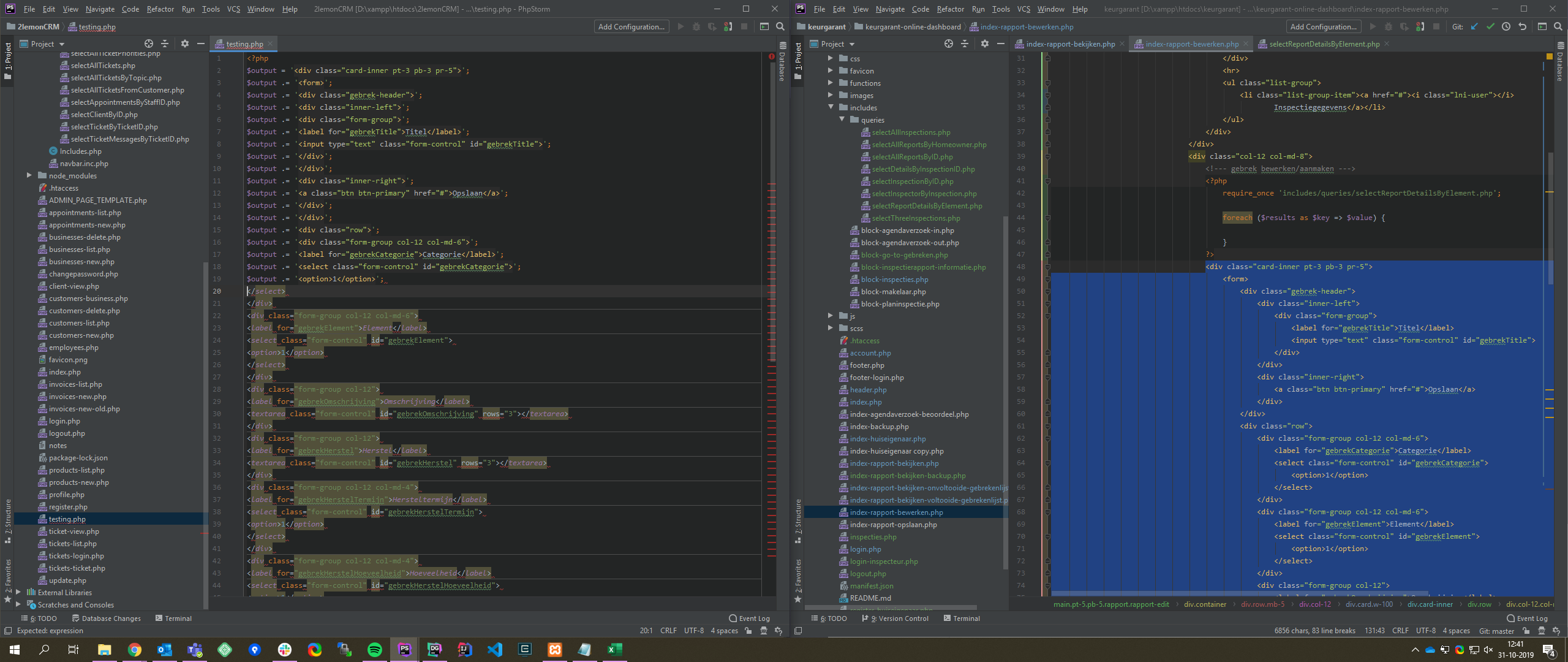Click Collapse All icon in right Project panel
This screenshot has width=1568, height=662.
pyautogui.click(x=965, y=44)
